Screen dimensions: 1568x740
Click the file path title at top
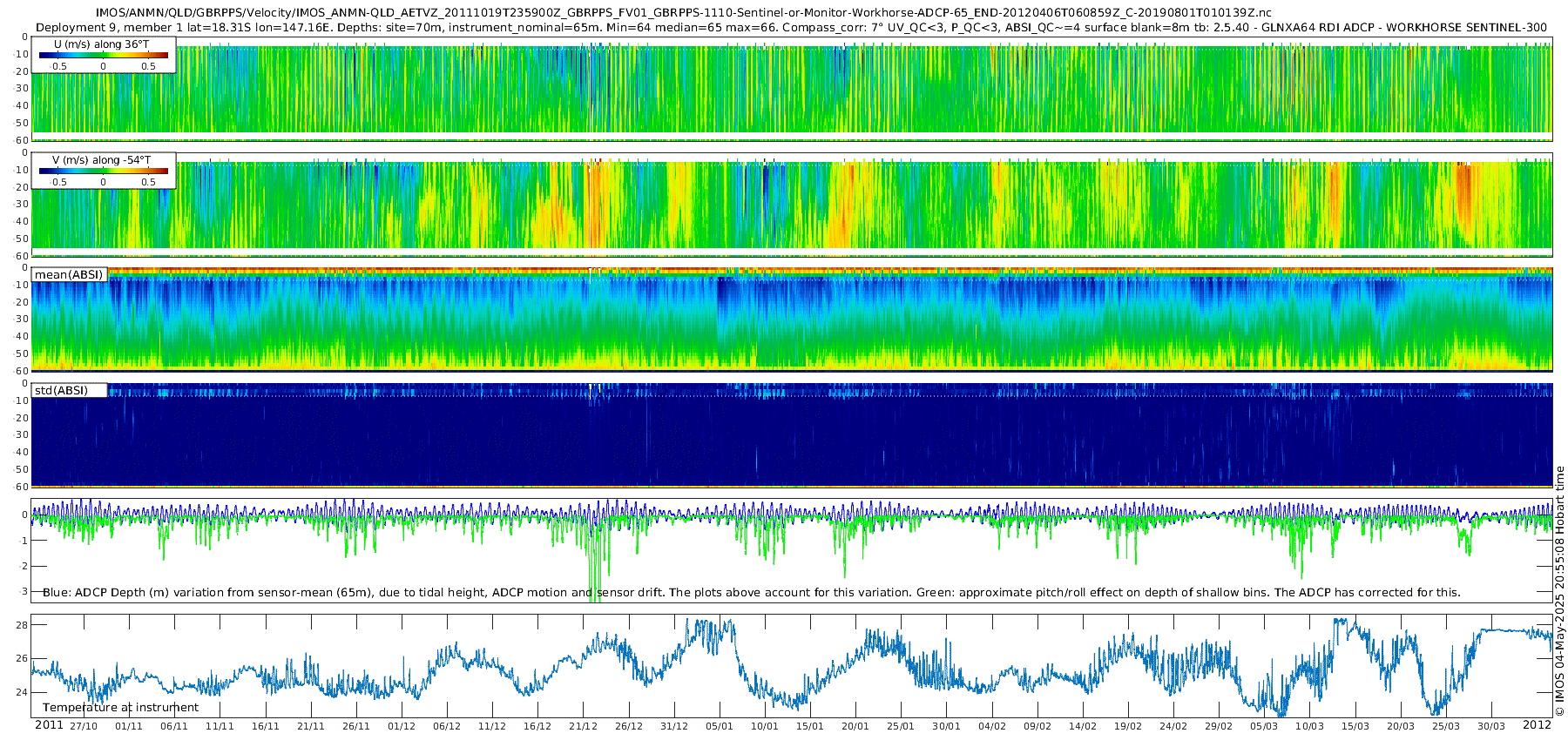683,13
